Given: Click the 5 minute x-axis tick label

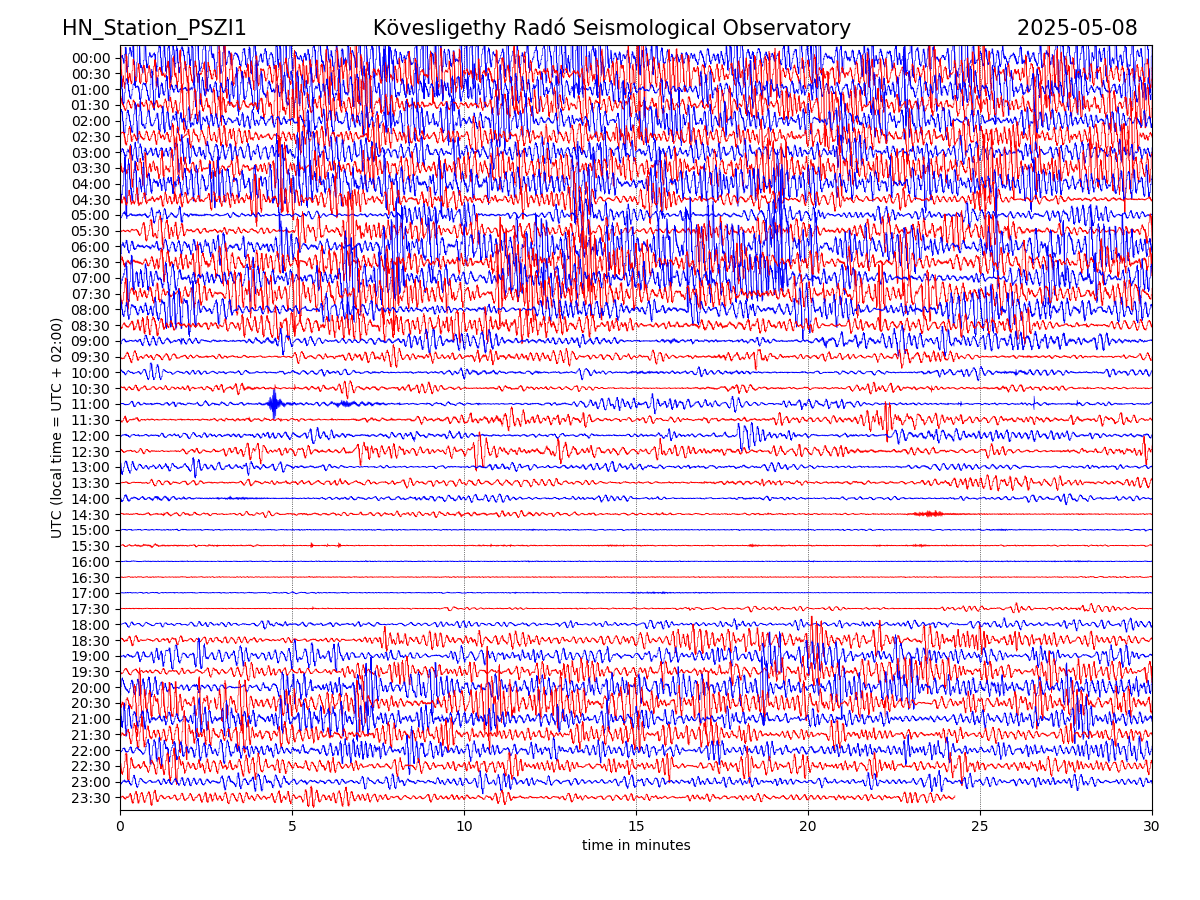Looking at the screenshot, I should [292, 827].
